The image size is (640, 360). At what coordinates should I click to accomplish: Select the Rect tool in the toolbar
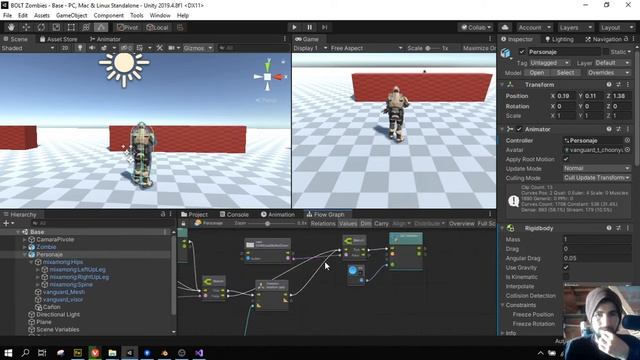(x=71, y=27)
